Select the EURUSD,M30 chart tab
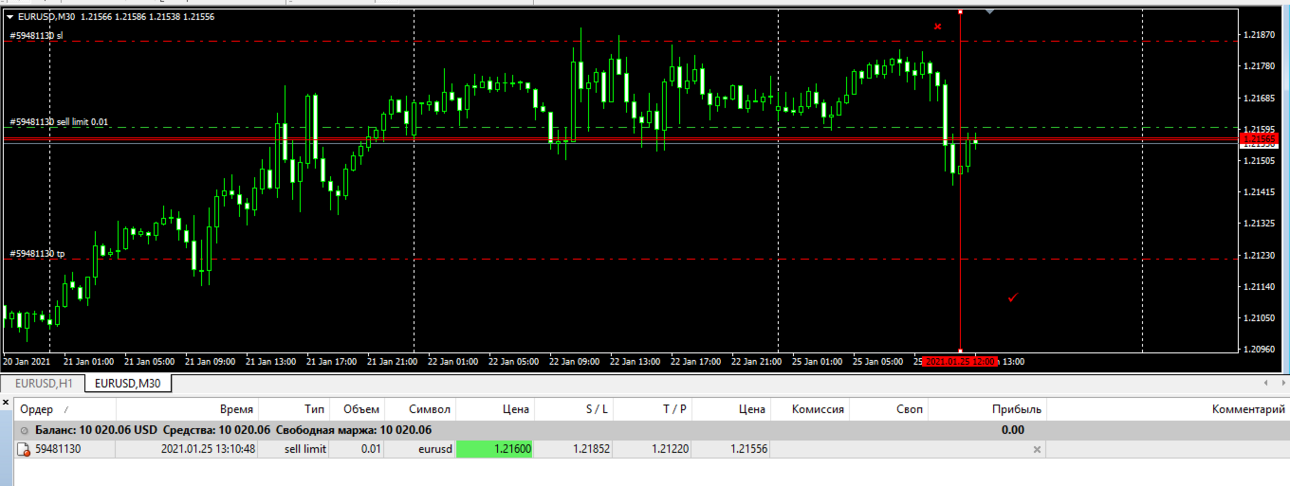The image size is (1290, 486). (x=129, y=383)
